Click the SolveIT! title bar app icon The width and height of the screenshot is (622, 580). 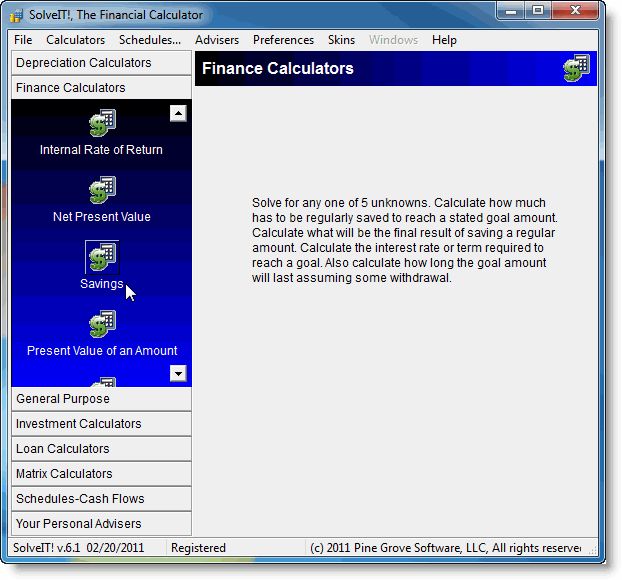[x=17, y=15]
